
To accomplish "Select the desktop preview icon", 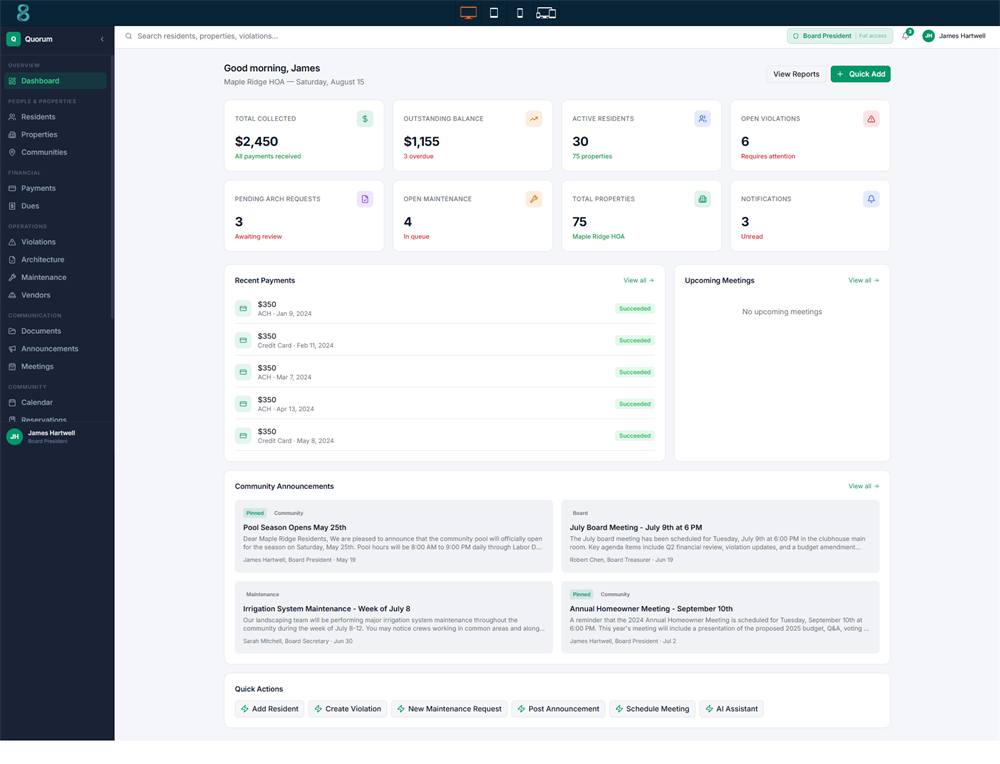I will [468, 13].
